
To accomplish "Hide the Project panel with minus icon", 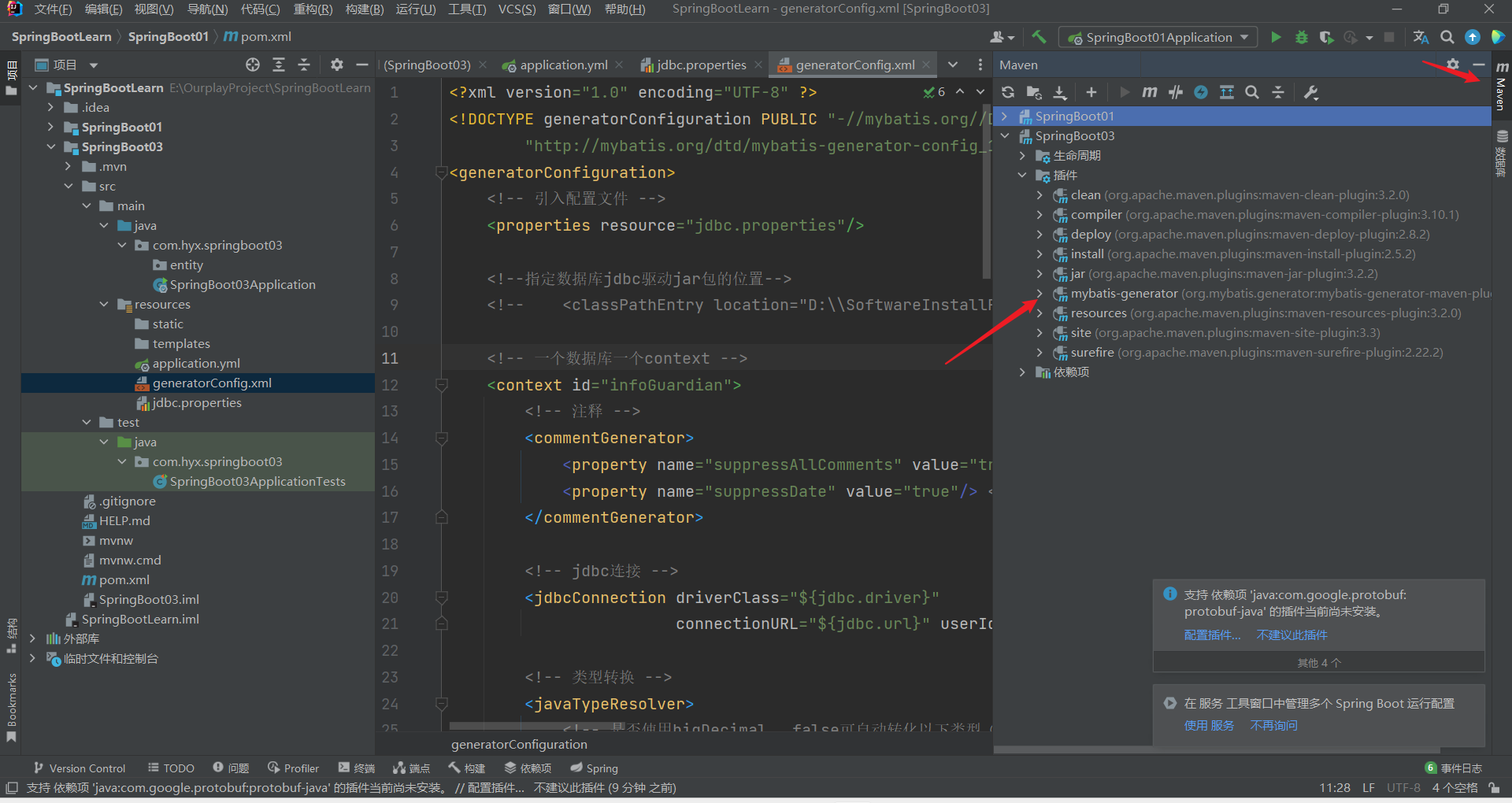I will click(362, 65).
